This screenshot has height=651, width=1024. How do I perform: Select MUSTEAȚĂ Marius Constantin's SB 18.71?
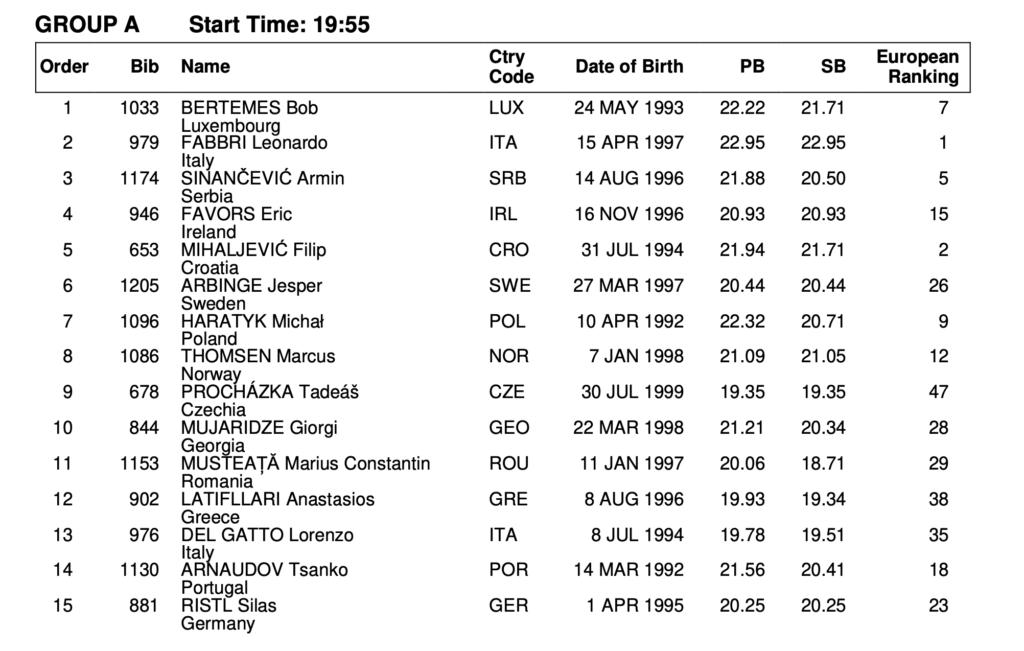coord(823,464)
